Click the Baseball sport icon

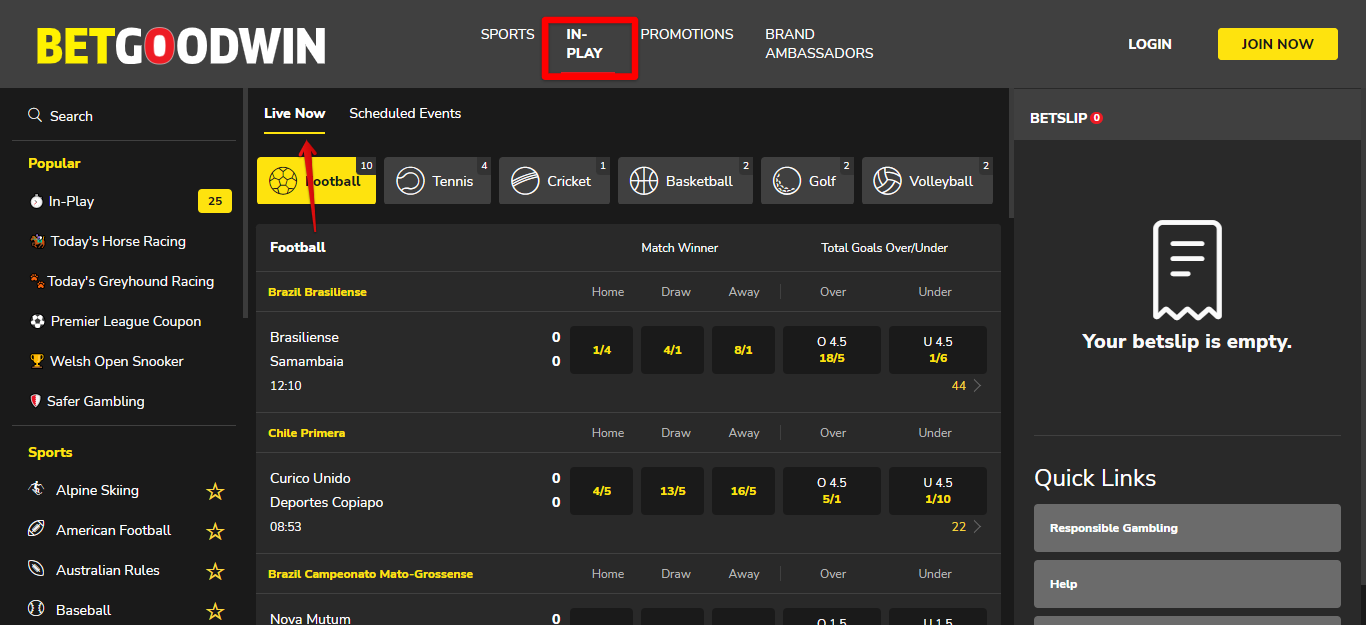(37, 609)
